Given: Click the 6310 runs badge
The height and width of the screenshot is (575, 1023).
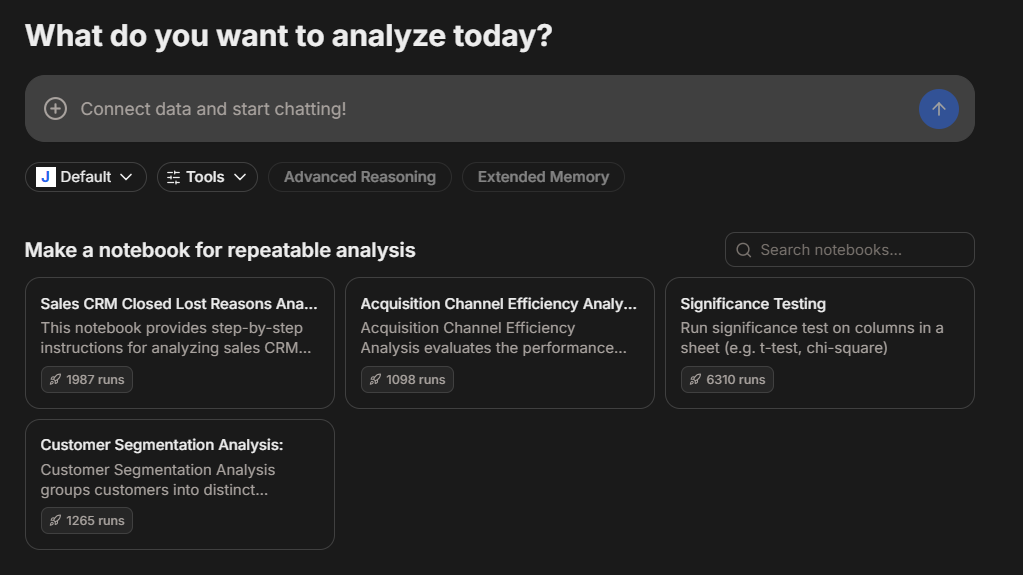Looking at the screenshot, I should [x=727, y=380].
